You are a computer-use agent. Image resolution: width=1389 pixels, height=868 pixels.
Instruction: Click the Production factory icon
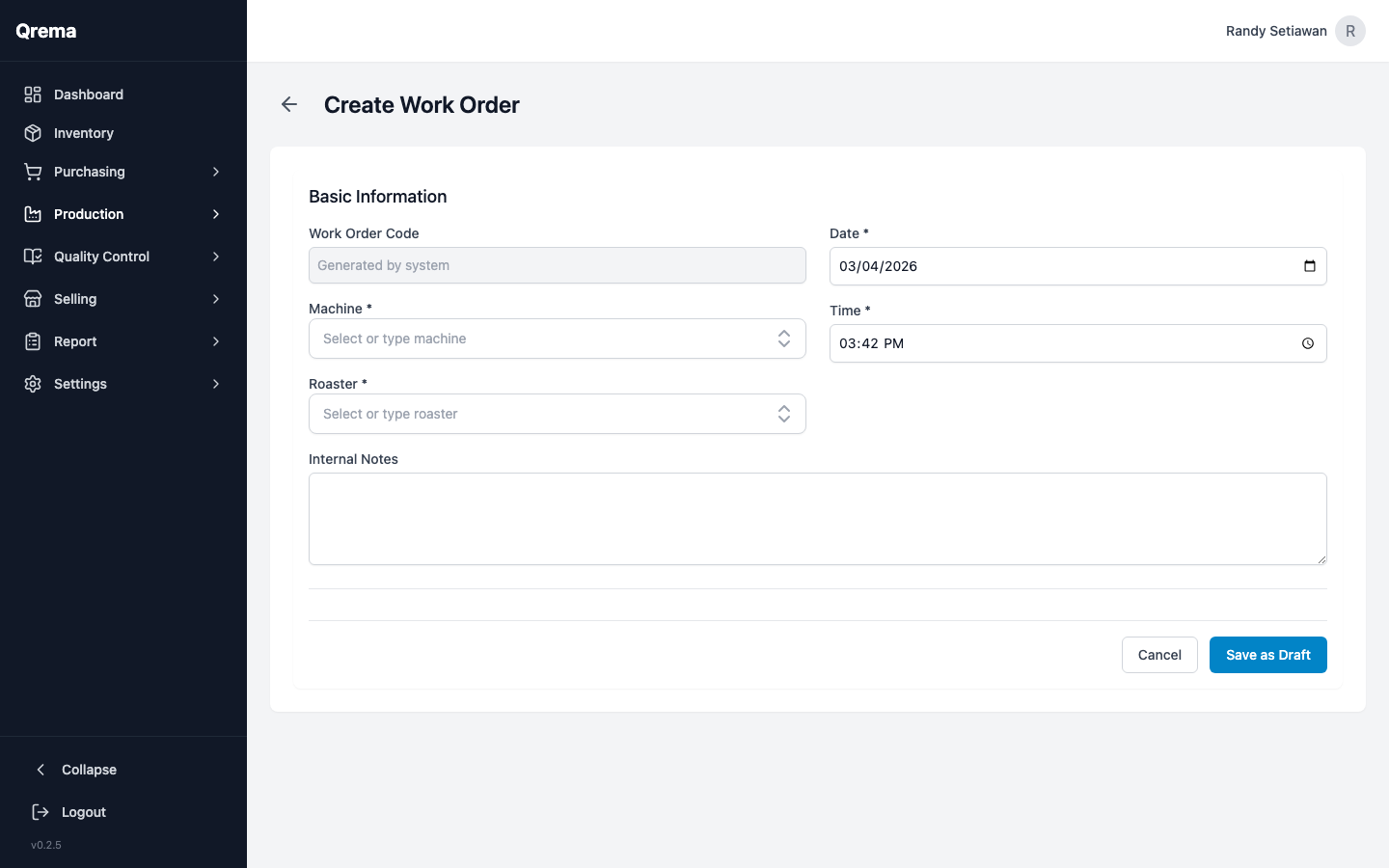point(32,214)
